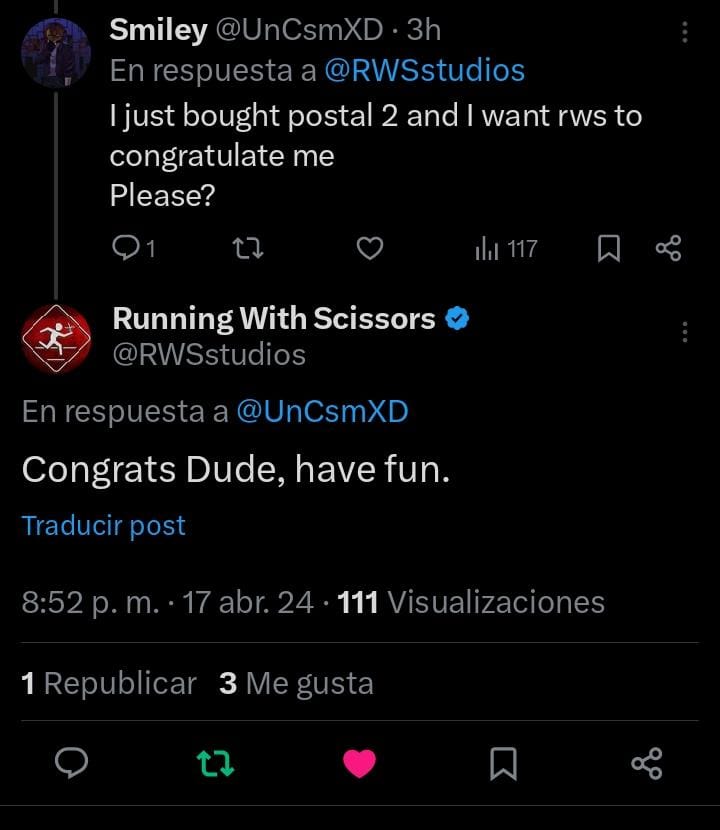Open Smiley's profile avatar
This screenshot has width=720, height=830.
click(x=56, y=53)
